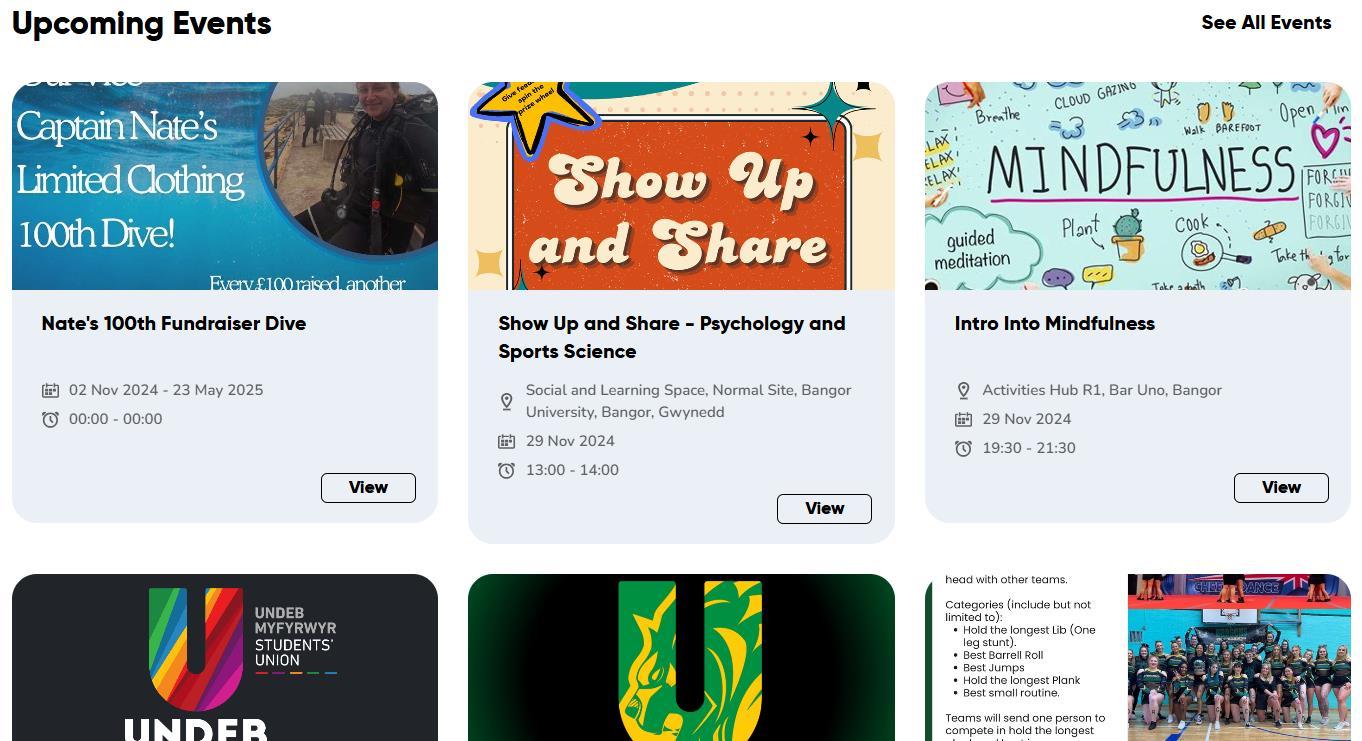Image resolution: width=1362 pixels, height=741 pixels.
Task: Click clock icon beside 19:30 - 21:30
Action: point(963,448)
